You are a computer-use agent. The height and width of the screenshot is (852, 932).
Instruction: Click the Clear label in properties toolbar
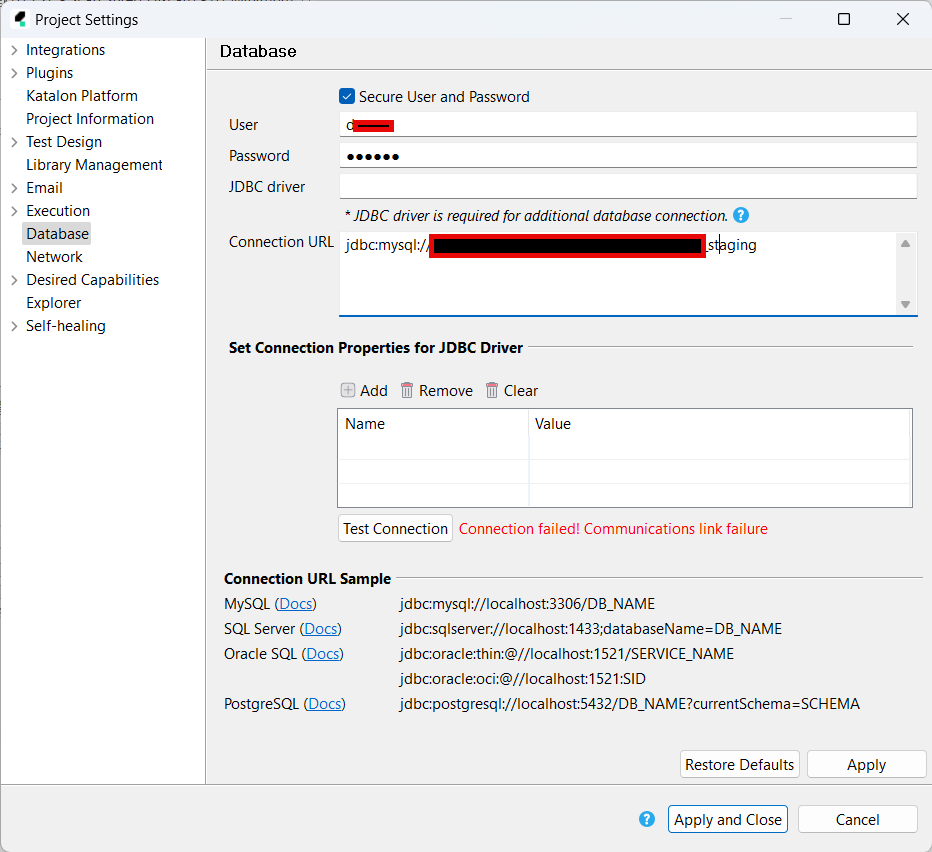tap(521, 391)
